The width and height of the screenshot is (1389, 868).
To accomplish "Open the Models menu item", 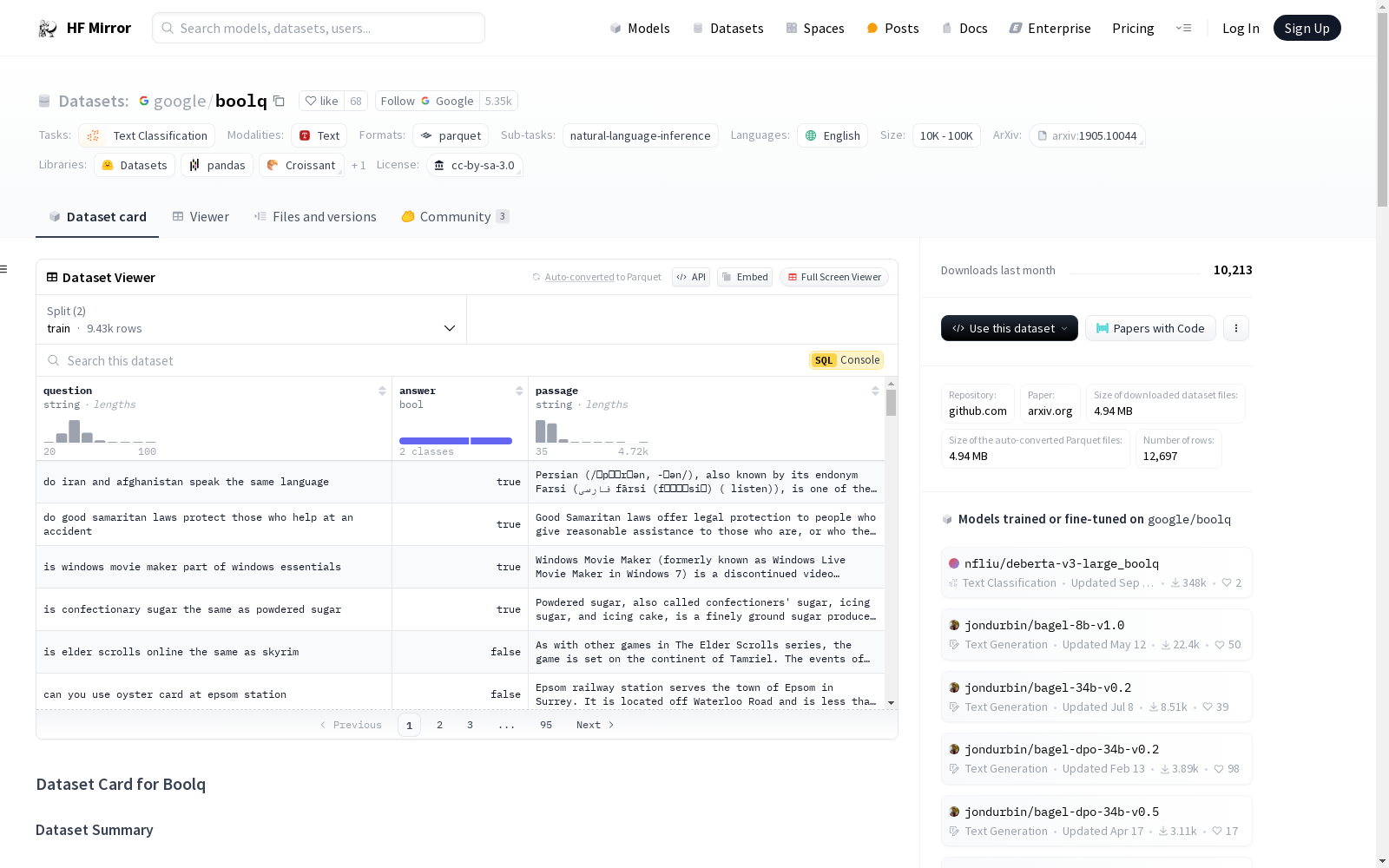I will (x=640, y=28).
